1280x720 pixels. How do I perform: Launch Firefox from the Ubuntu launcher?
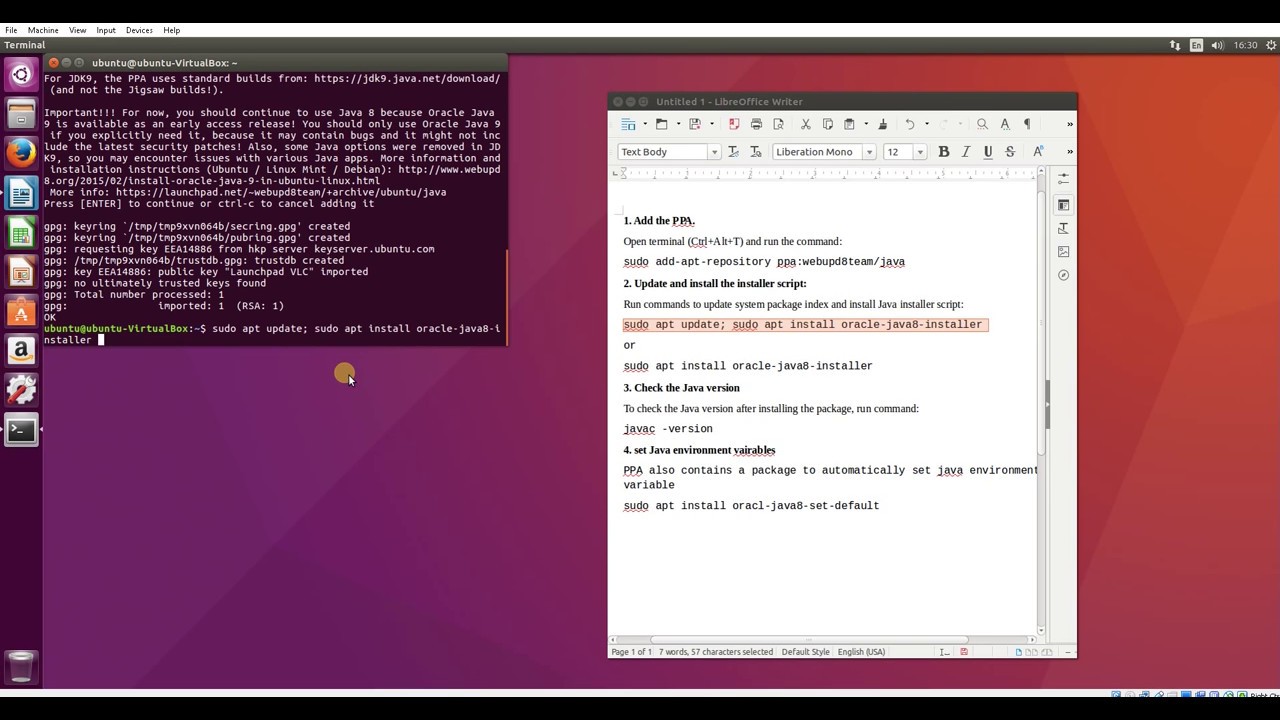(21, 152)
